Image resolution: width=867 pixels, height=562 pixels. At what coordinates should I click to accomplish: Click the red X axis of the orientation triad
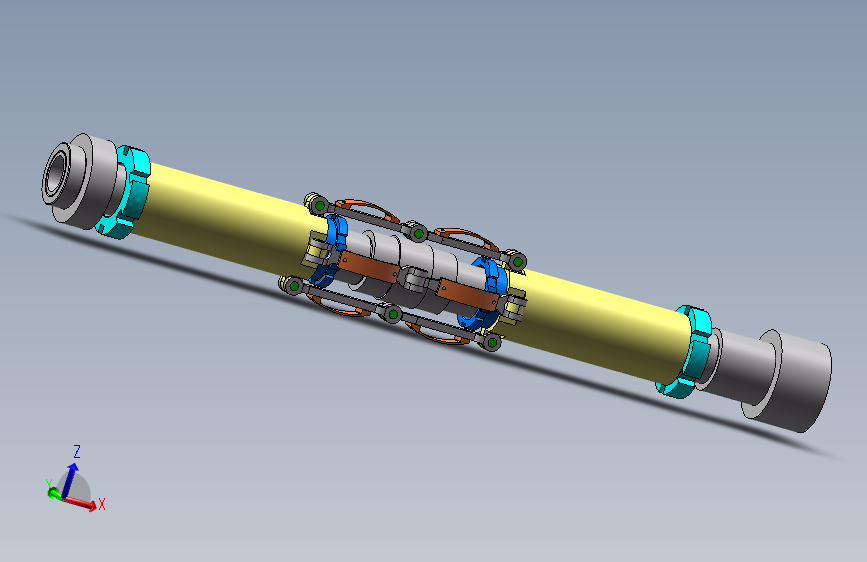coord(81,502)
